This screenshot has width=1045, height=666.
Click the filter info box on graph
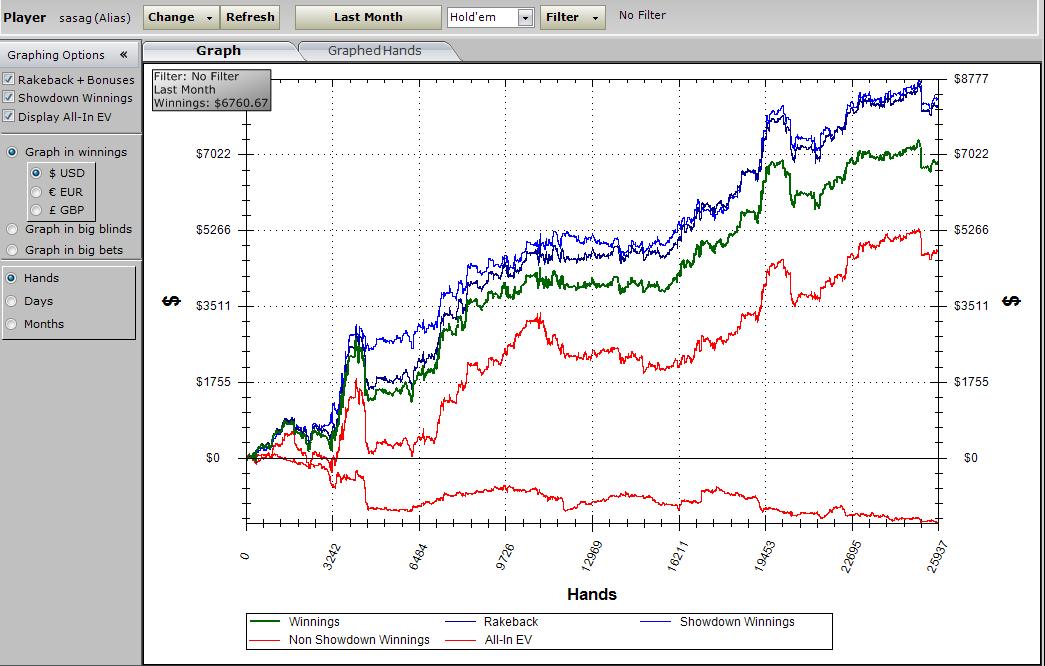211,90
